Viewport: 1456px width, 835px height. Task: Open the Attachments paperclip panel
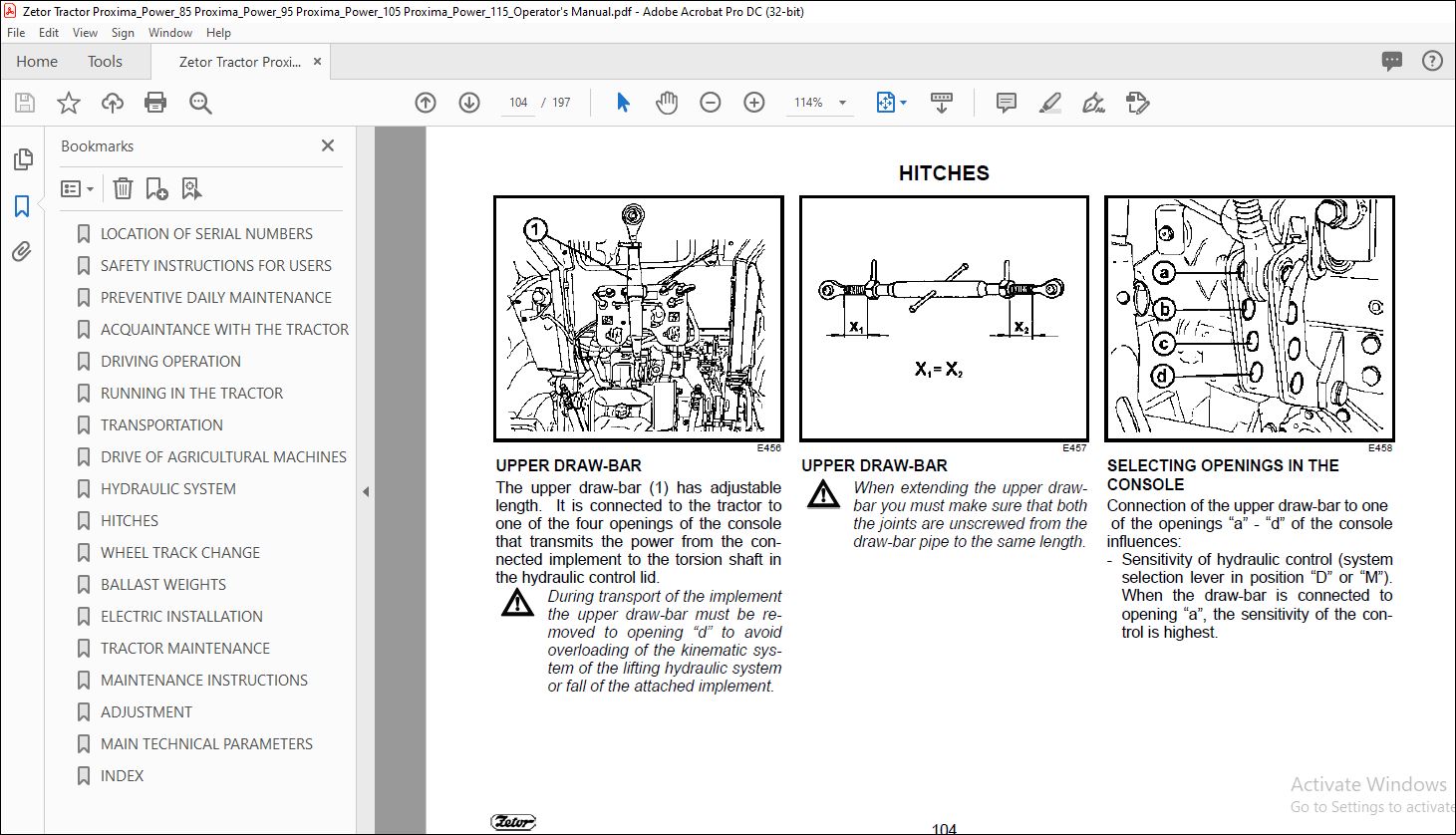coord(22,252)
